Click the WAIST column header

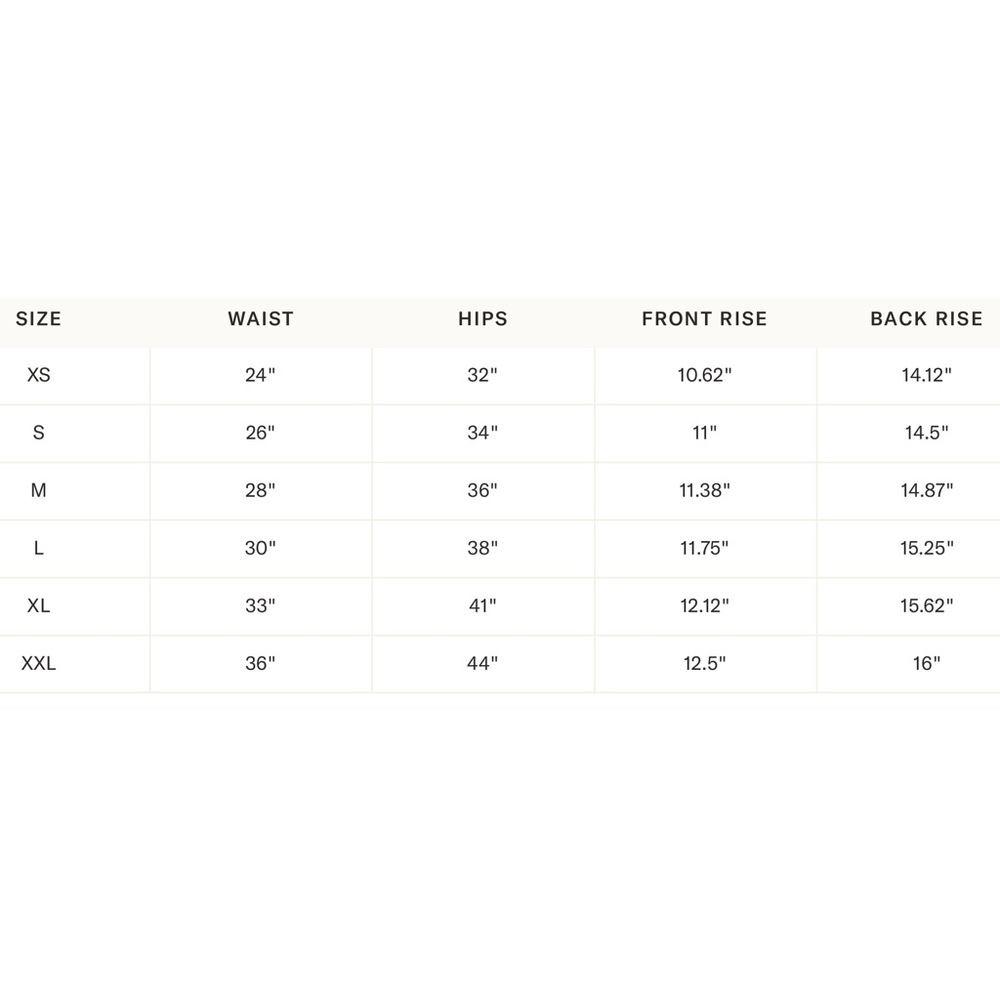261,319
